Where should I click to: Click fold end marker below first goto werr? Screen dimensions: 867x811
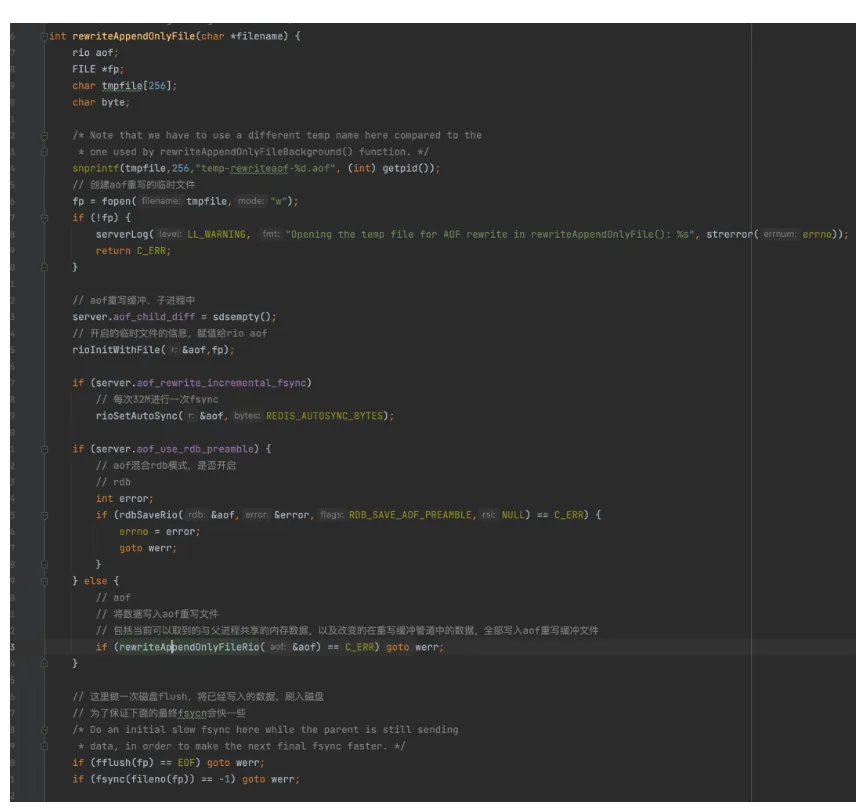[44, 564]
